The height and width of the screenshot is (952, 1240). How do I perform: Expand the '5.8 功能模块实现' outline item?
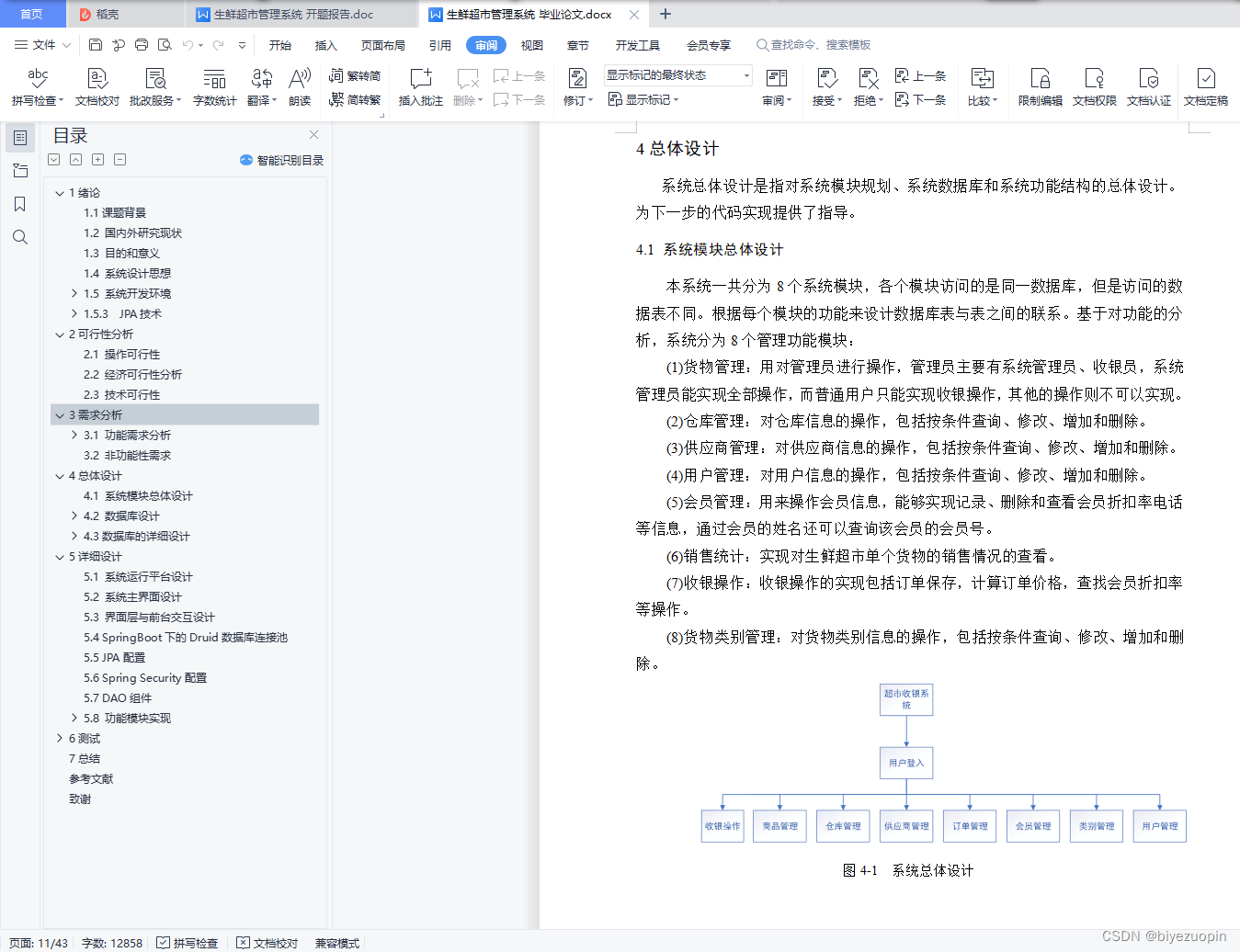coord(74,719)
